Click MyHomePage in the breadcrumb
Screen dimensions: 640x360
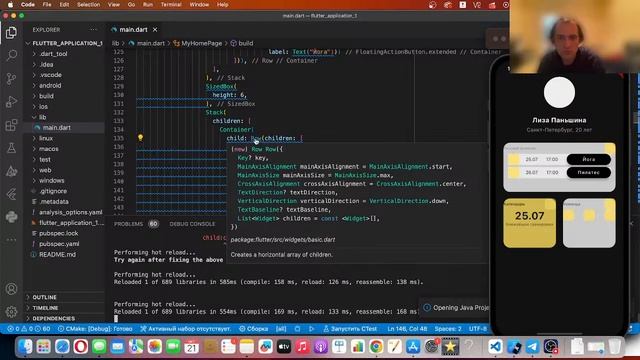(202, 43)
